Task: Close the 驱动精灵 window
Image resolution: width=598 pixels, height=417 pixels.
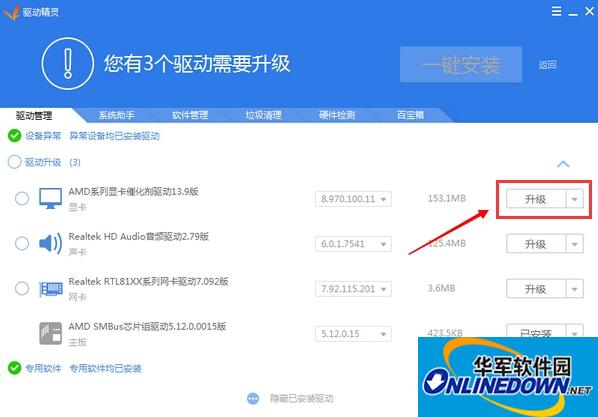Action: [x=589, y=11]
